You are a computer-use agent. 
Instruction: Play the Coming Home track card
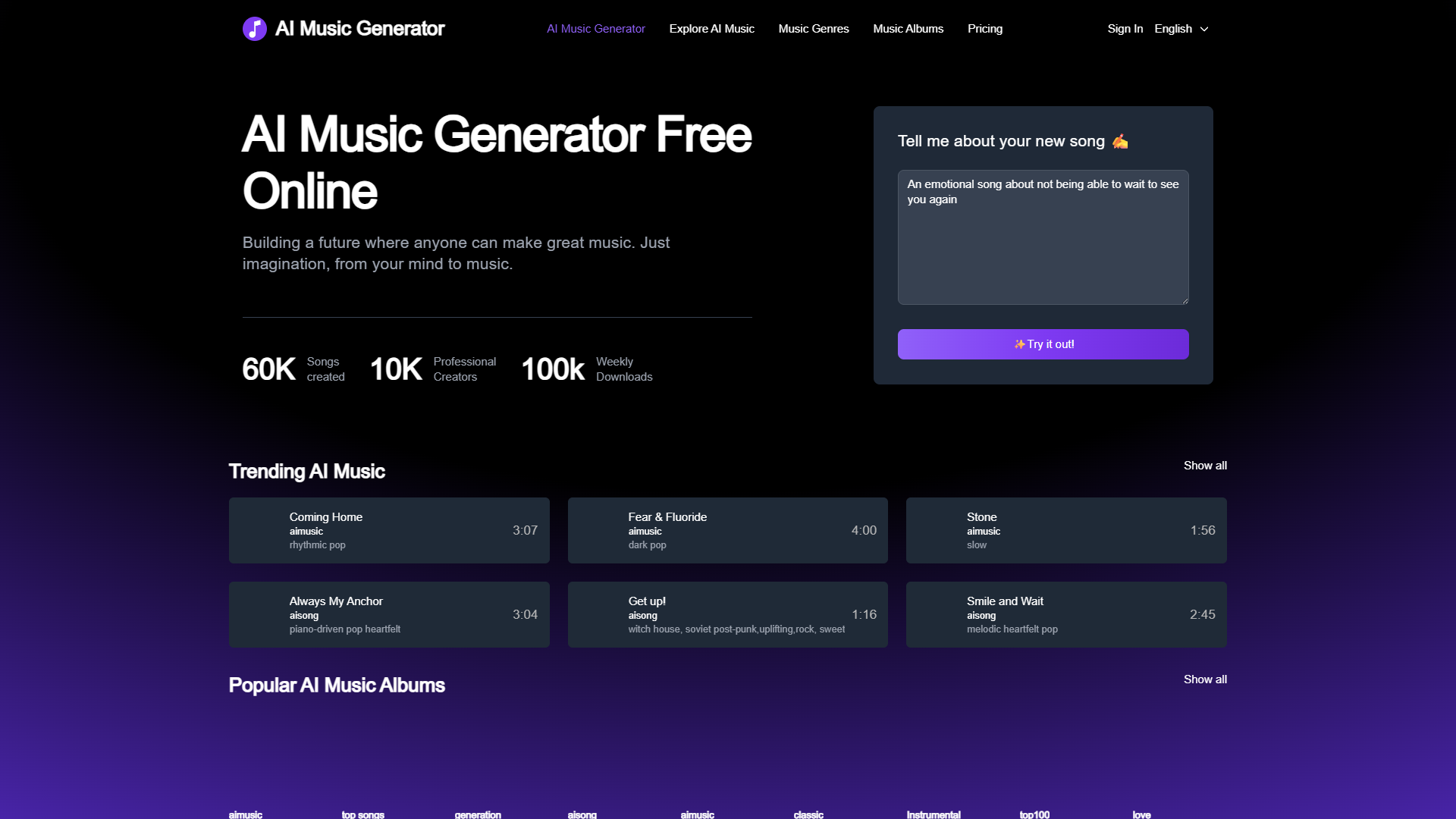pyautogui.click(x=389, y=530)
